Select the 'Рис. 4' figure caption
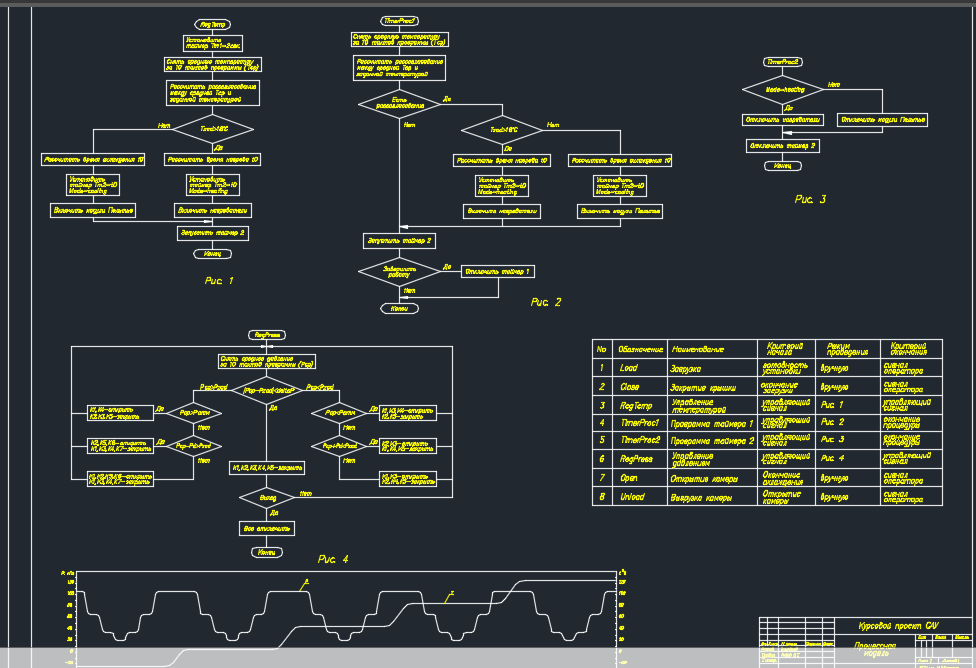 click(333, 559)
